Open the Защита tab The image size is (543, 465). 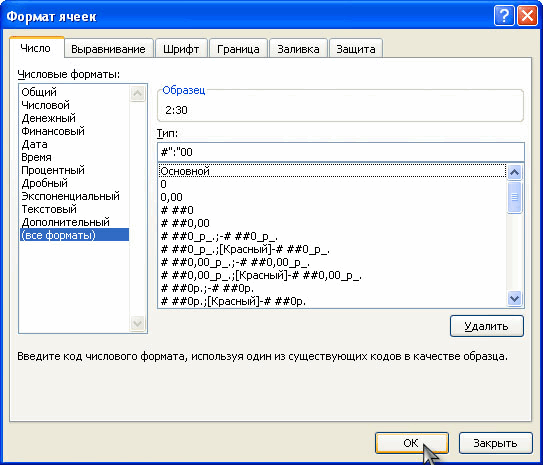pyautogui.click(x=356, y=49)
